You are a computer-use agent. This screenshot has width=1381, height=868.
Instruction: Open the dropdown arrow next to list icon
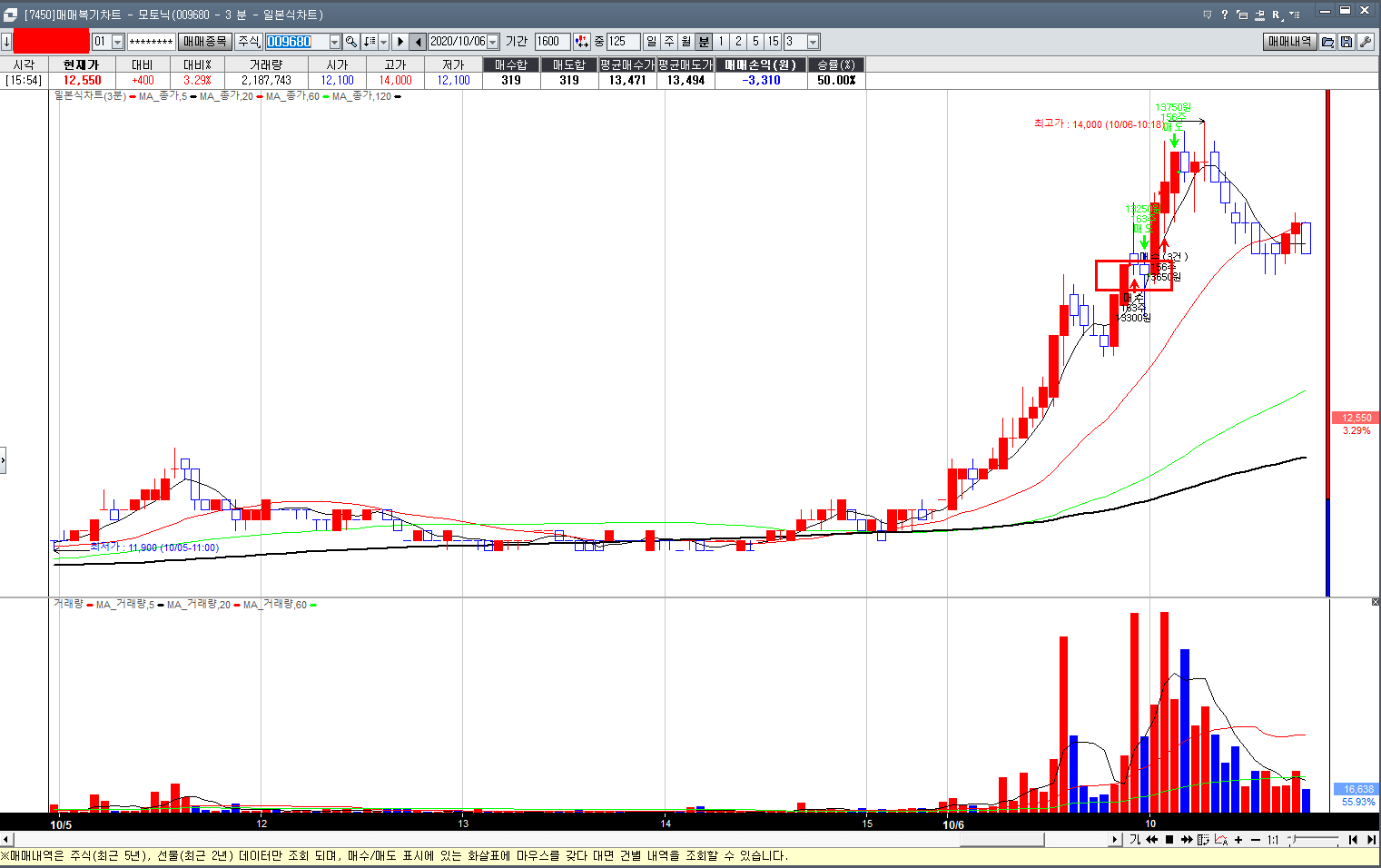(x=383, y=42)
